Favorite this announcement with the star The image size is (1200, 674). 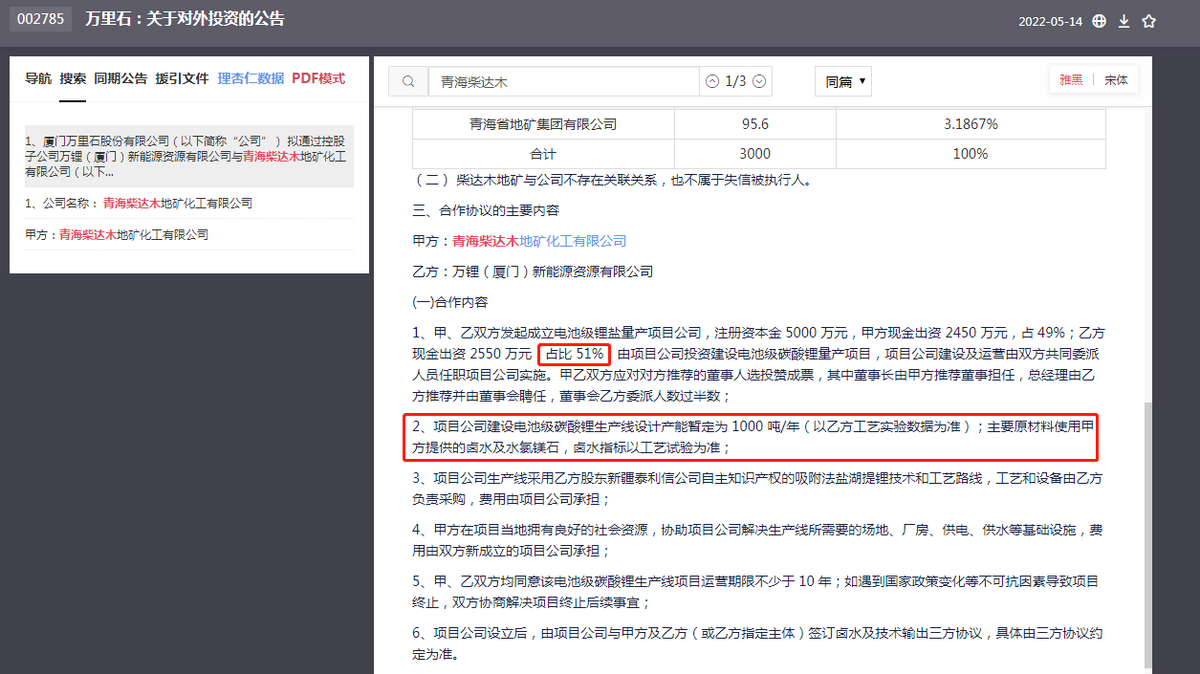pyautogui.click(x=1149, y=21)
